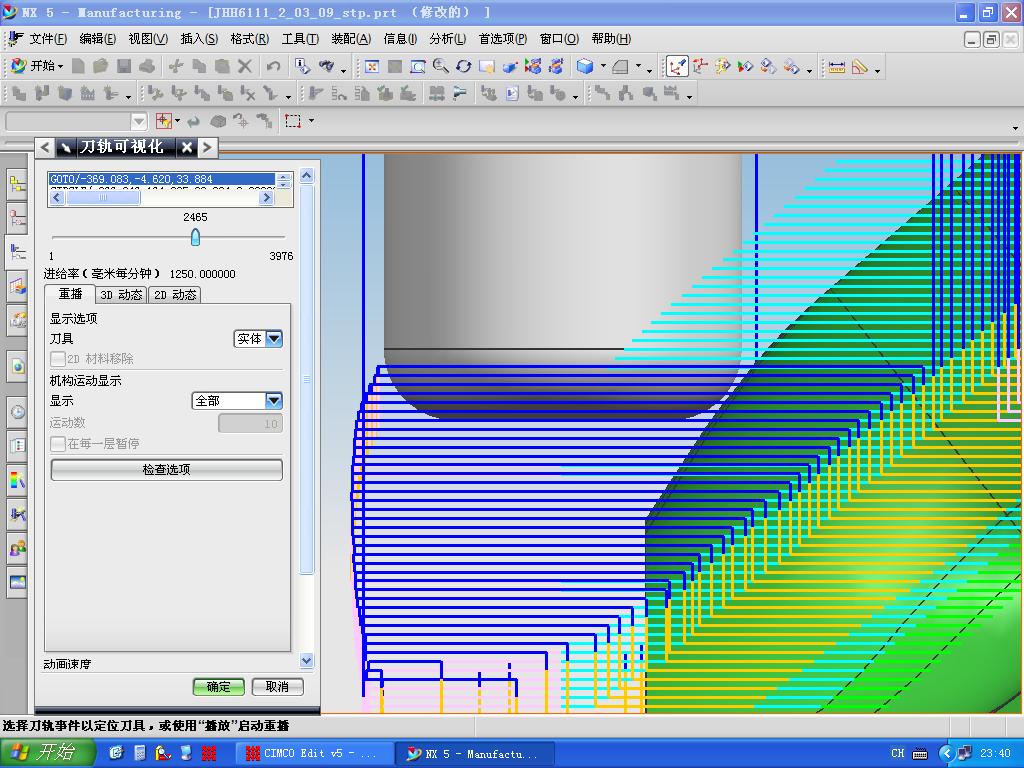Click the dialog scroll down arrow near 动画速度

click(307, 660)
